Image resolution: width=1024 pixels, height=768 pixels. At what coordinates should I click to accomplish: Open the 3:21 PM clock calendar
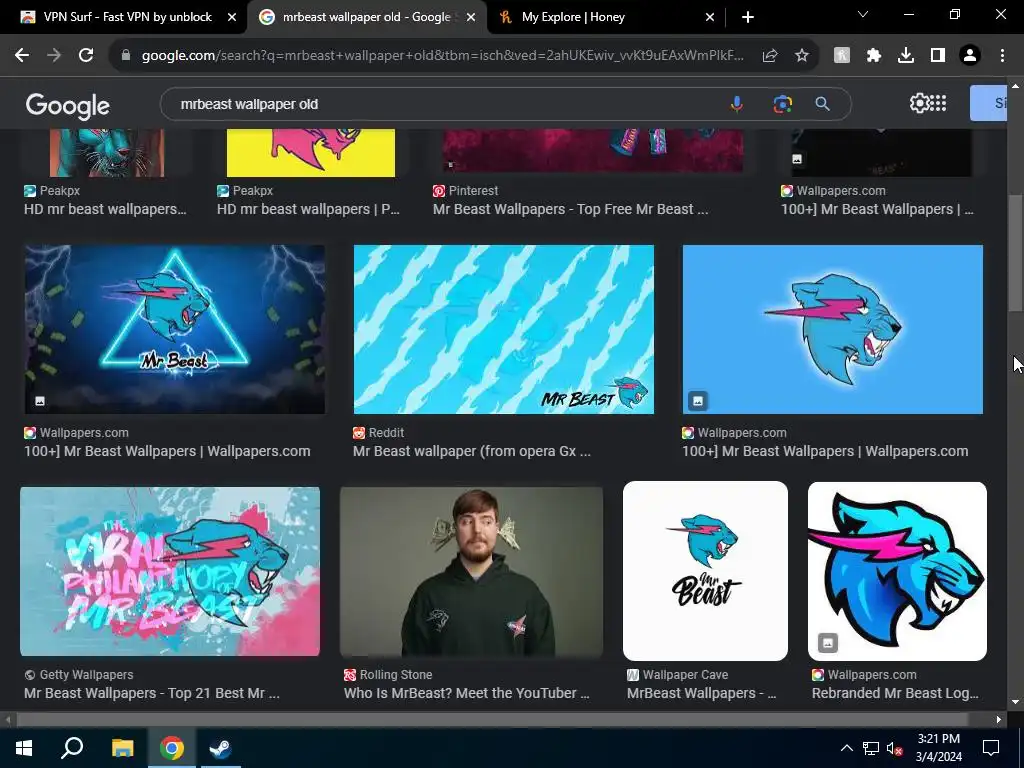point(938,748)
